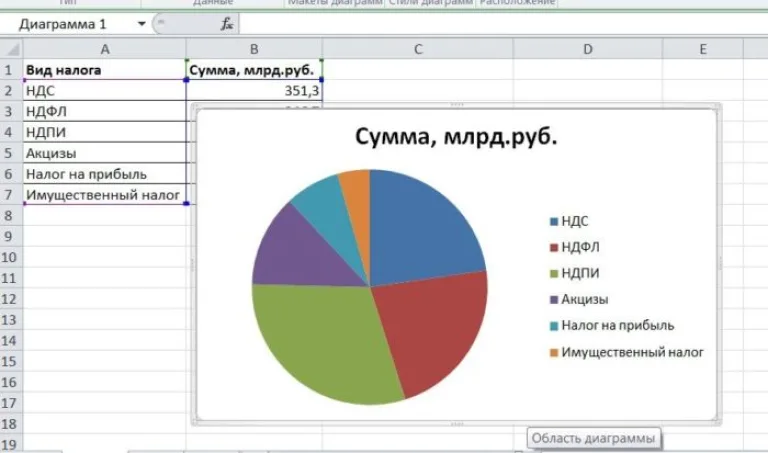This screenshot has height=453, width=768.
Task: Click cell containing Вид налога
Action: [104, 70]
